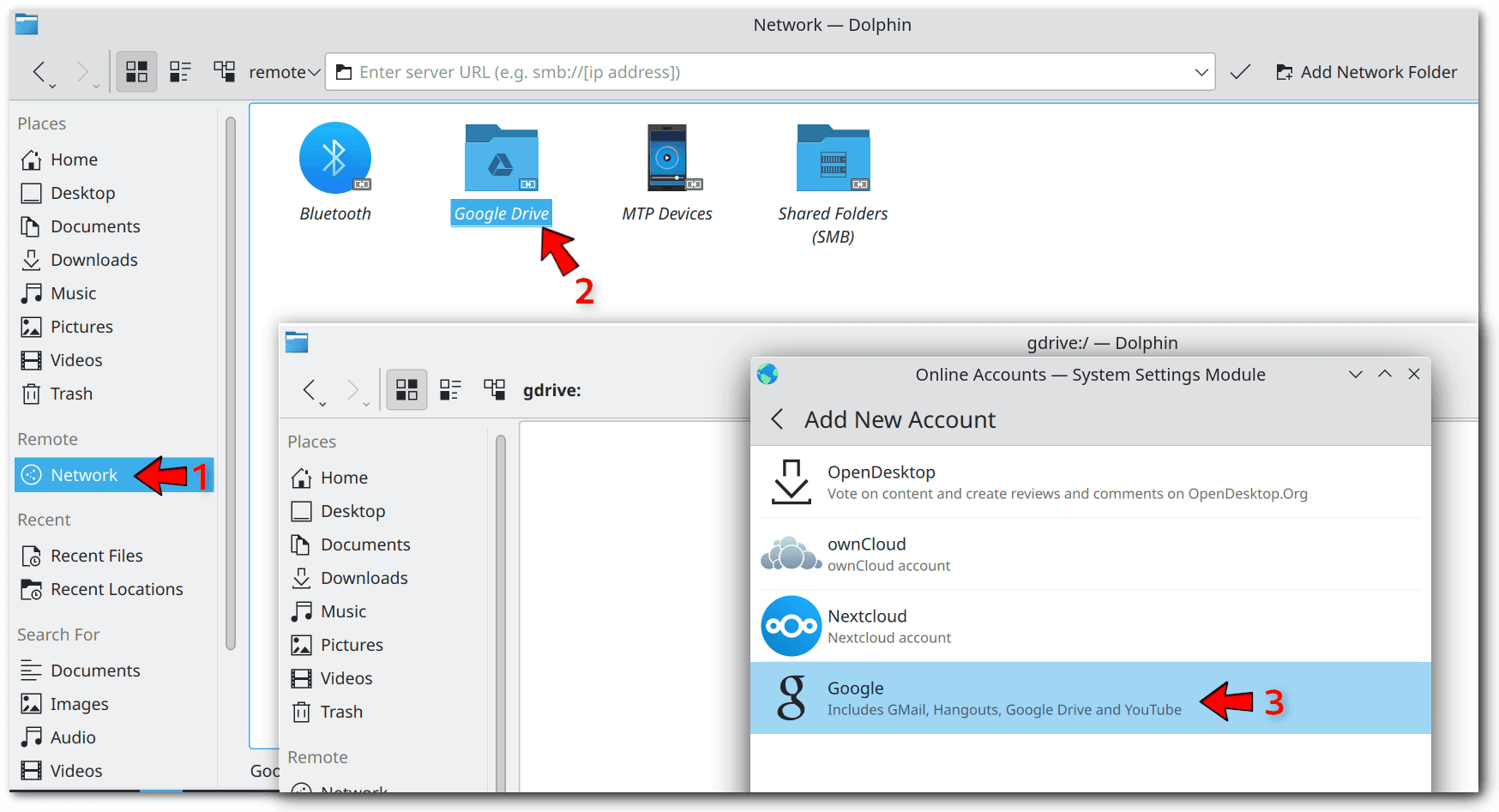Switch to icons view mode in toolbar
Image resolution: width=1499 pixels, height=812 pixels.
[136, 72]
